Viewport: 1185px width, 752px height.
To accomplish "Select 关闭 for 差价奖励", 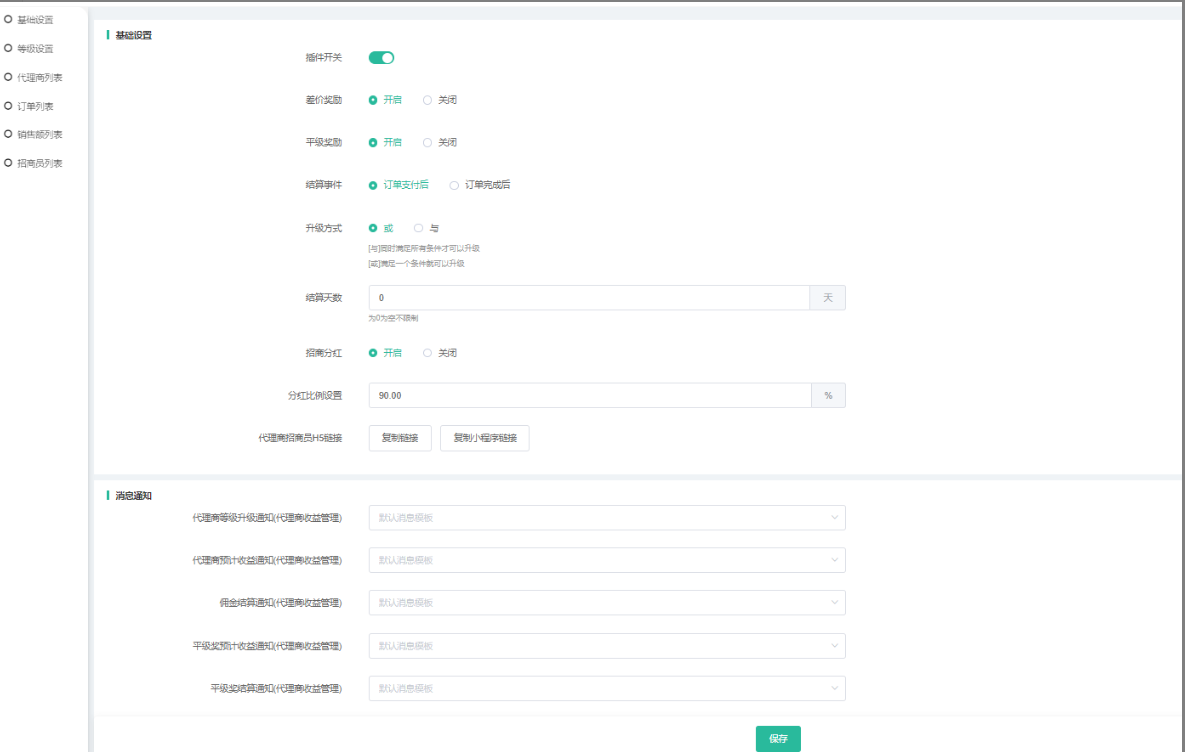I will pos(428,100).
